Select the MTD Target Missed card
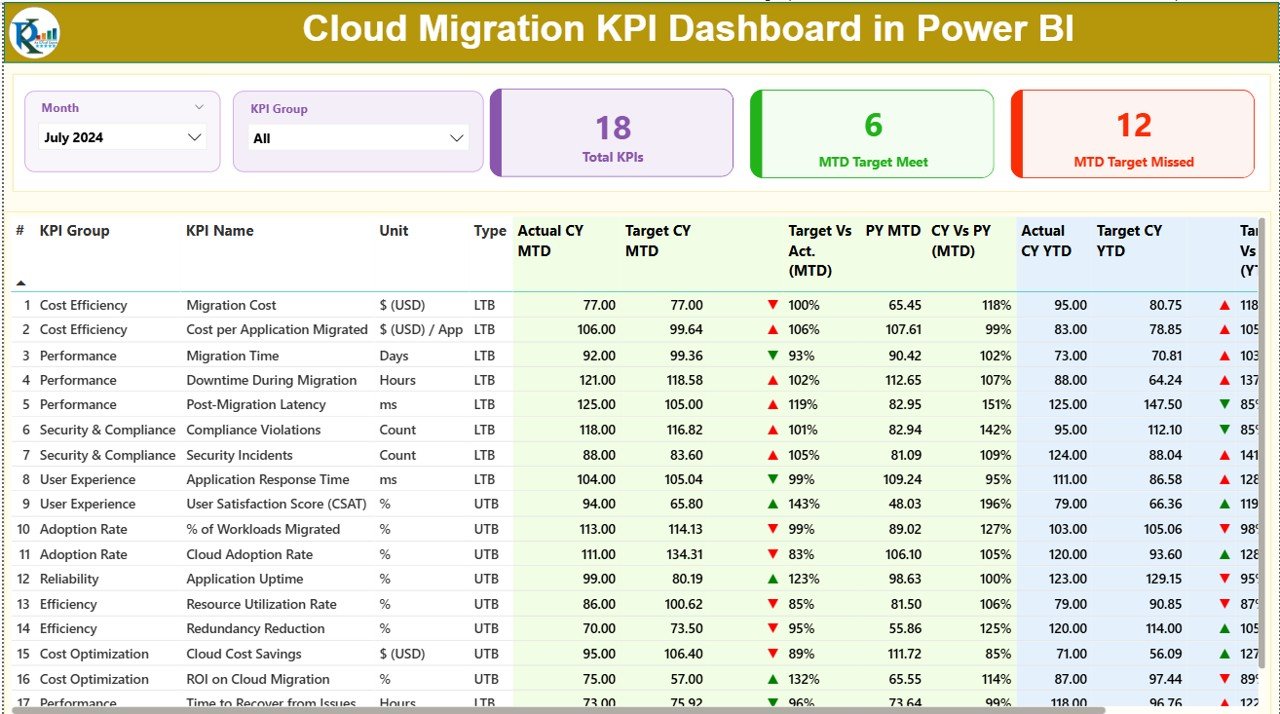The image size is (1280, 714). point(1132,134)
